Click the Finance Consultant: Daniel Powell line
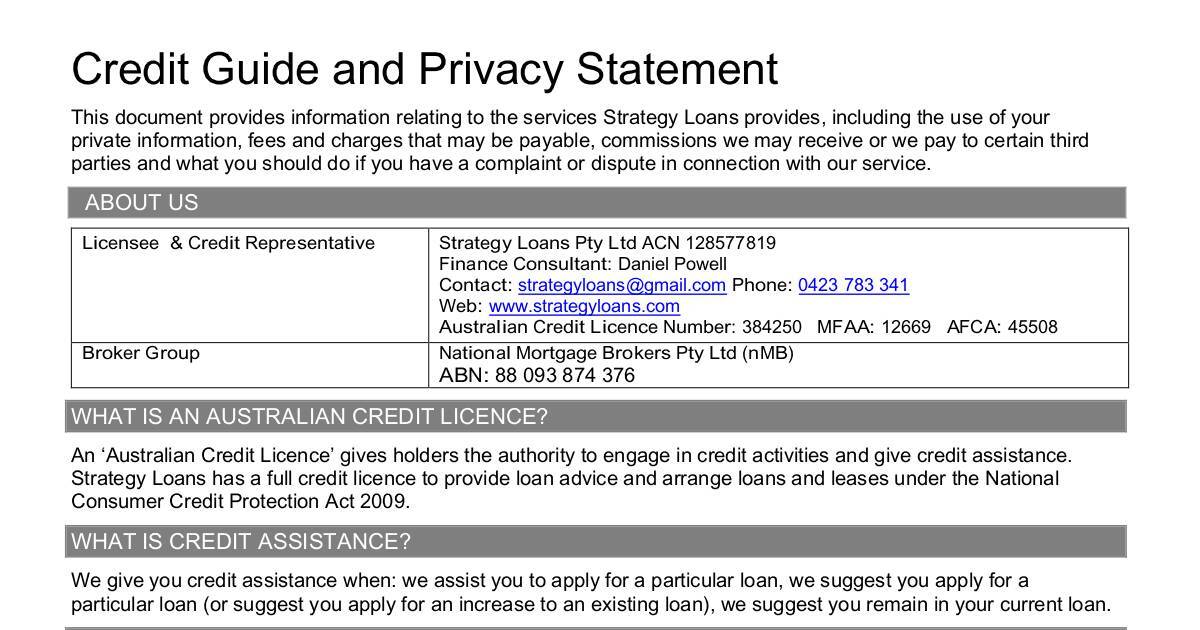This screenshot has width=1200, height=630. click(583, 264)
